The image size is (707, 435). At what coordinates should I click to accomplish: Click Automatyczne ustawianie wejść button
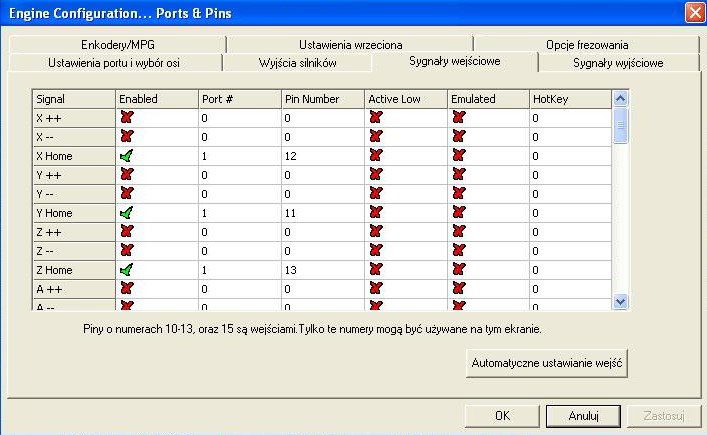pyautogui.click(x=546, y=363)
